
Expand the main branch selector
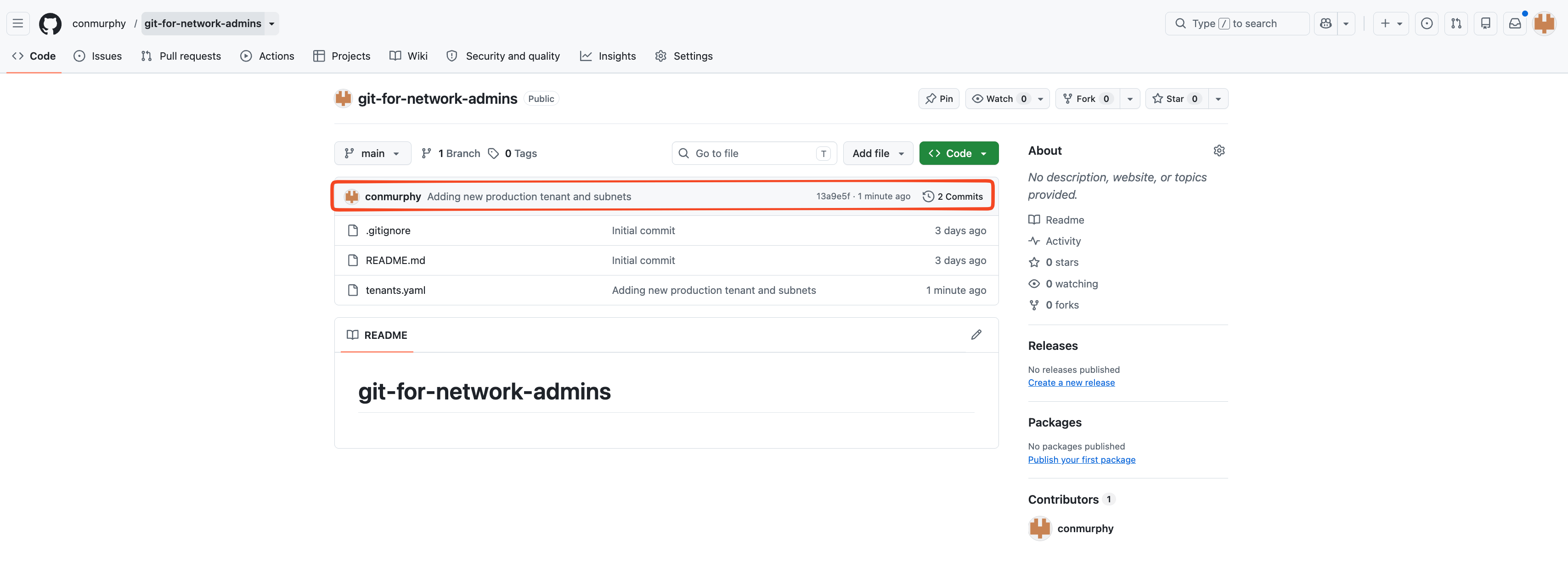click(x=372, y=153)
